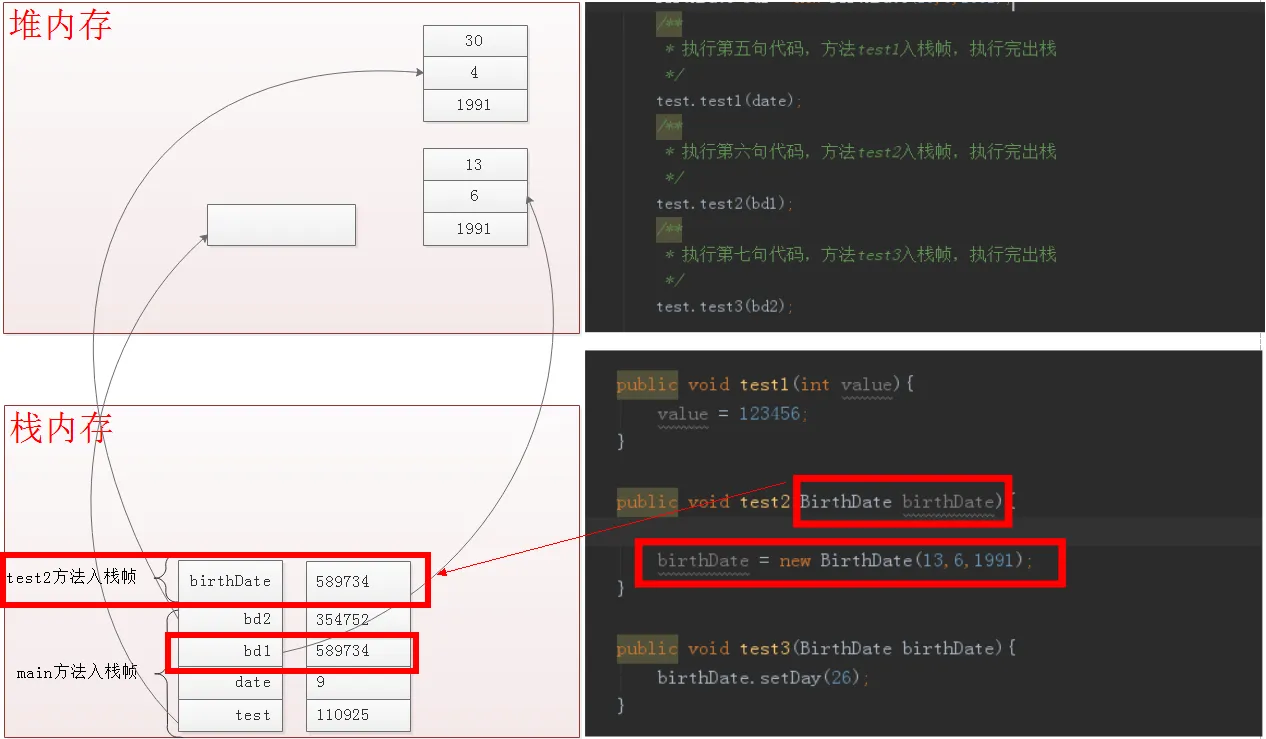Image resolution: width=1266 pixels, height=739 pixels.
Task: Click the main方法入栈帧 label
Action: coord(77,672)
